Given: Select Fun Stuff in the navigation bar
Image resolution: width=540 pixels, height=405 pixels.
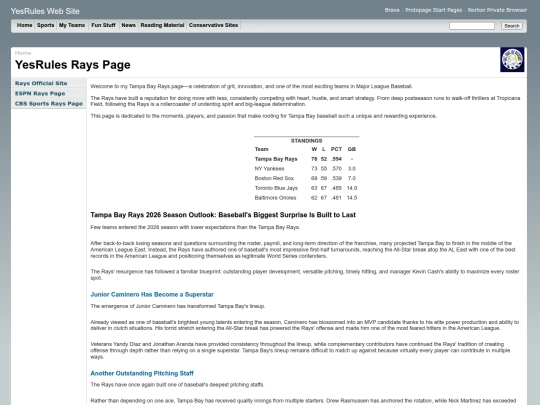Looking at the screenshot, I should 103,25.
